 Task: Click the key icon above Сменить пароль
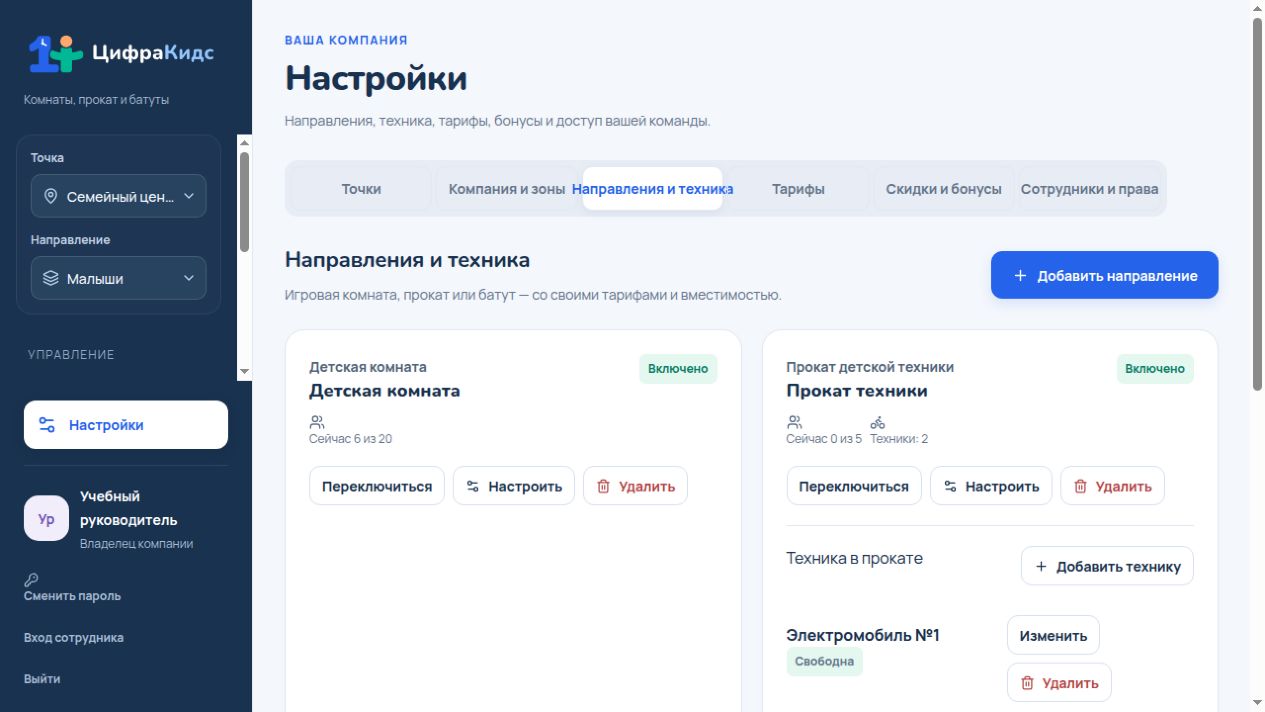tap(31, 579)
